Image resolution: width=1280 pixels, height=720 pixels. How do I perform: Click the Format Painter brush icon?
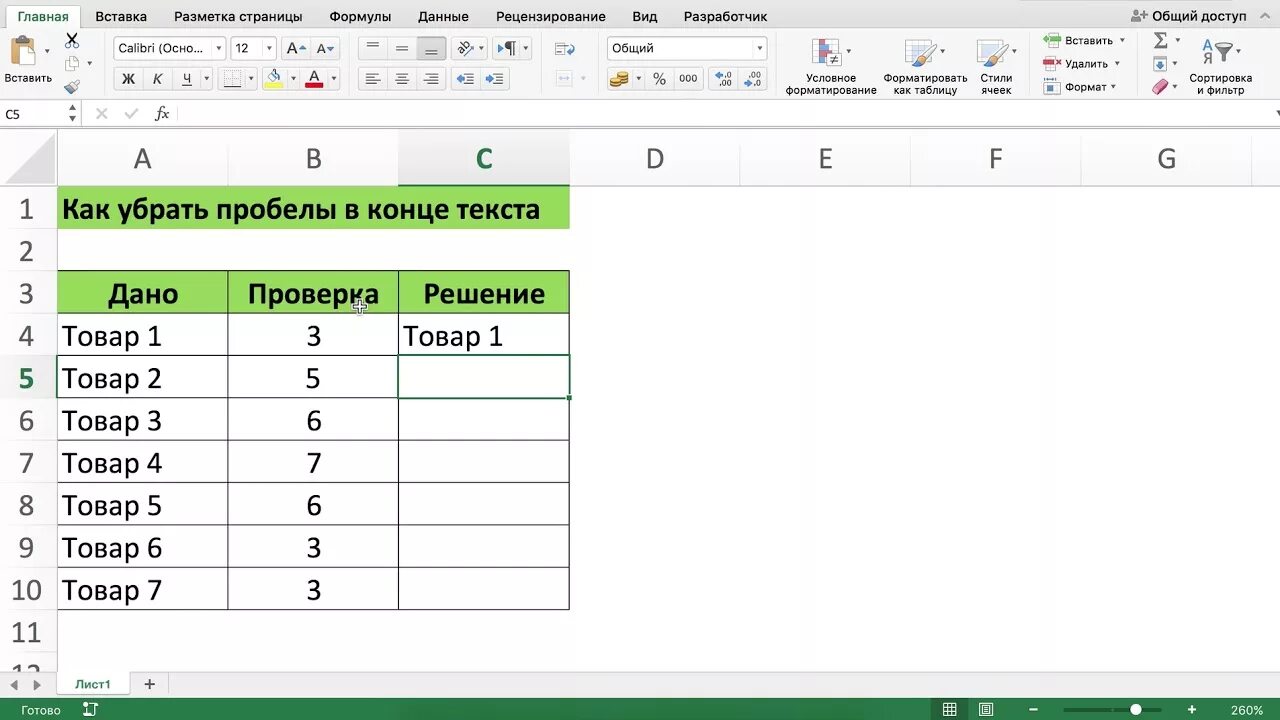pos(72,87)
